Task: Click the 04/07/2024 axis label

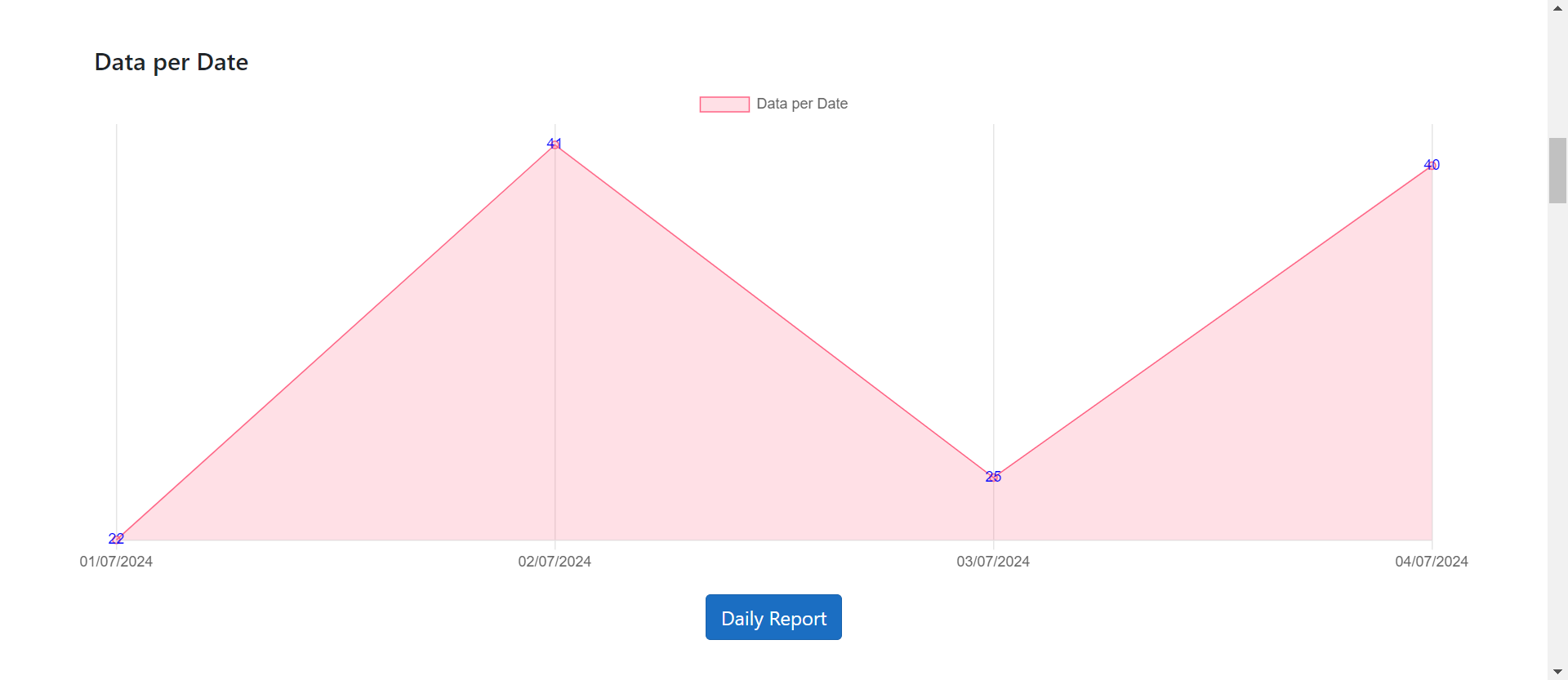Action: (x=1432, y=562)
